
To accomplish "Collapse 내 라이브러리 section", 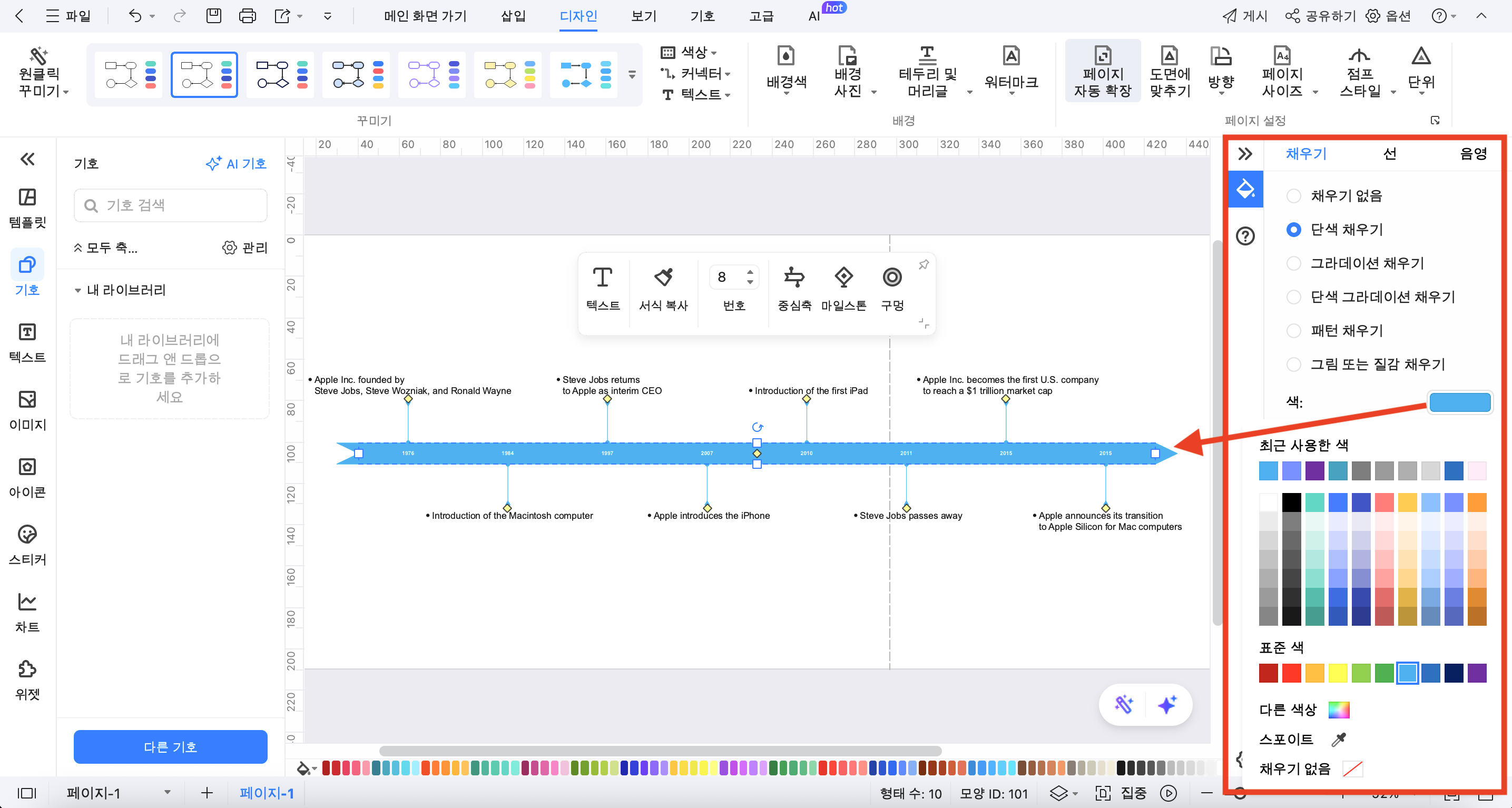I will pyautogui.click(x=78, y=290).
